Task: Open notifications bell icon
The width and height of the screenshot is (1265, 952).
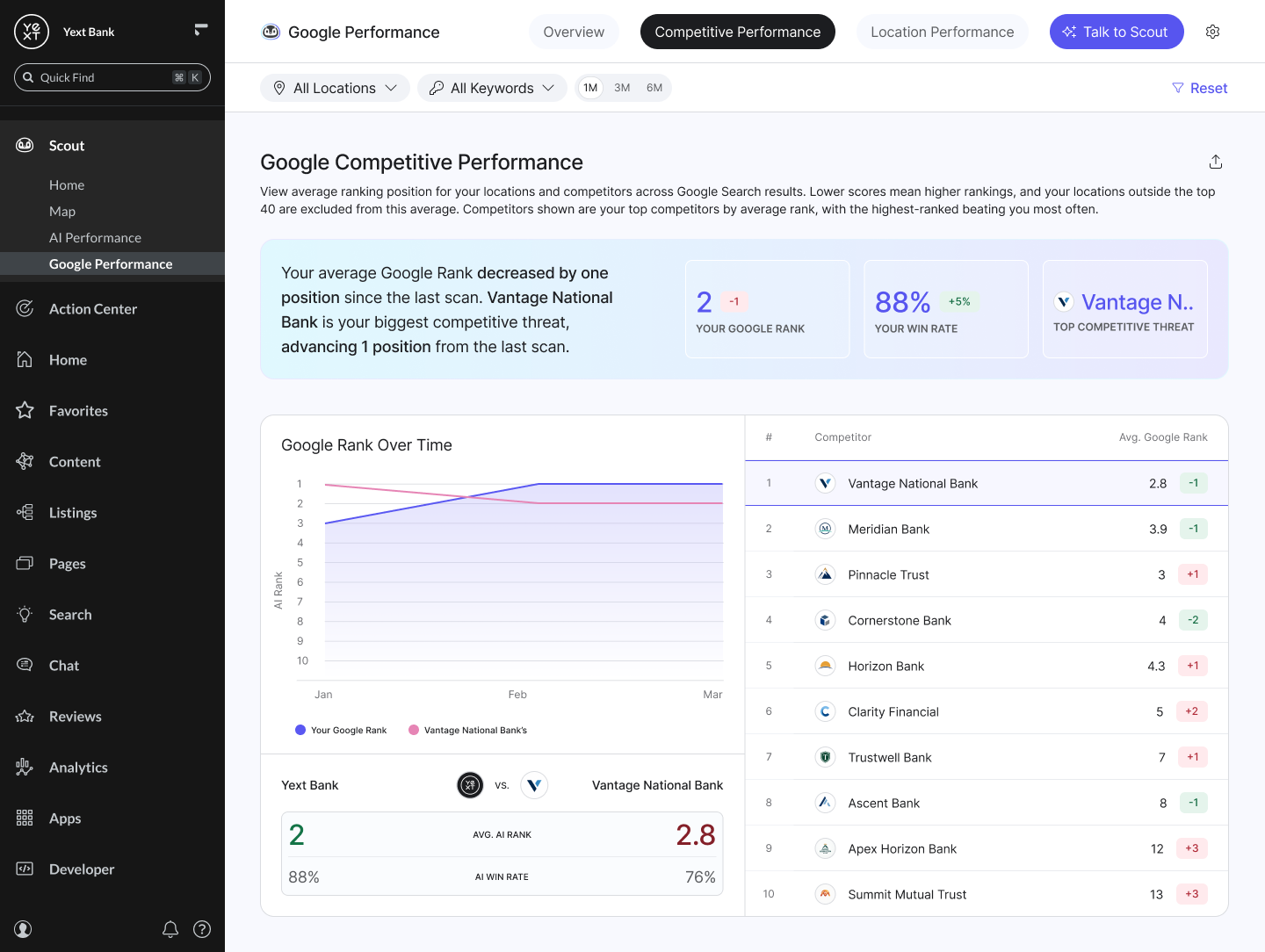Action: (170, 929)
